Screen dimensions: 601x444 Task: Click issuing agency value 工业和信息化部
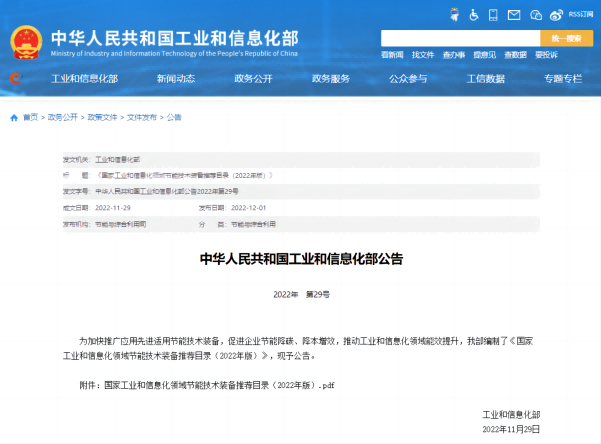117,160
